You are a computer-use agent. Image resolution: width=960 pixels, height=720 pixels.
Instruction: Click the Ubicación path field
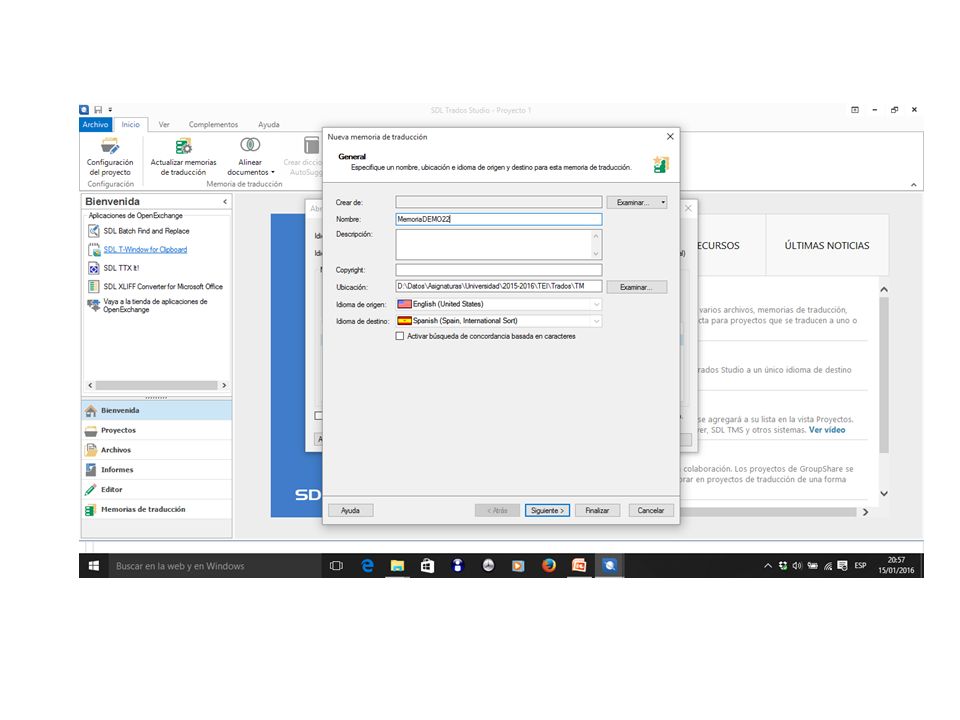pyautogui.click(x=499, y=287)
